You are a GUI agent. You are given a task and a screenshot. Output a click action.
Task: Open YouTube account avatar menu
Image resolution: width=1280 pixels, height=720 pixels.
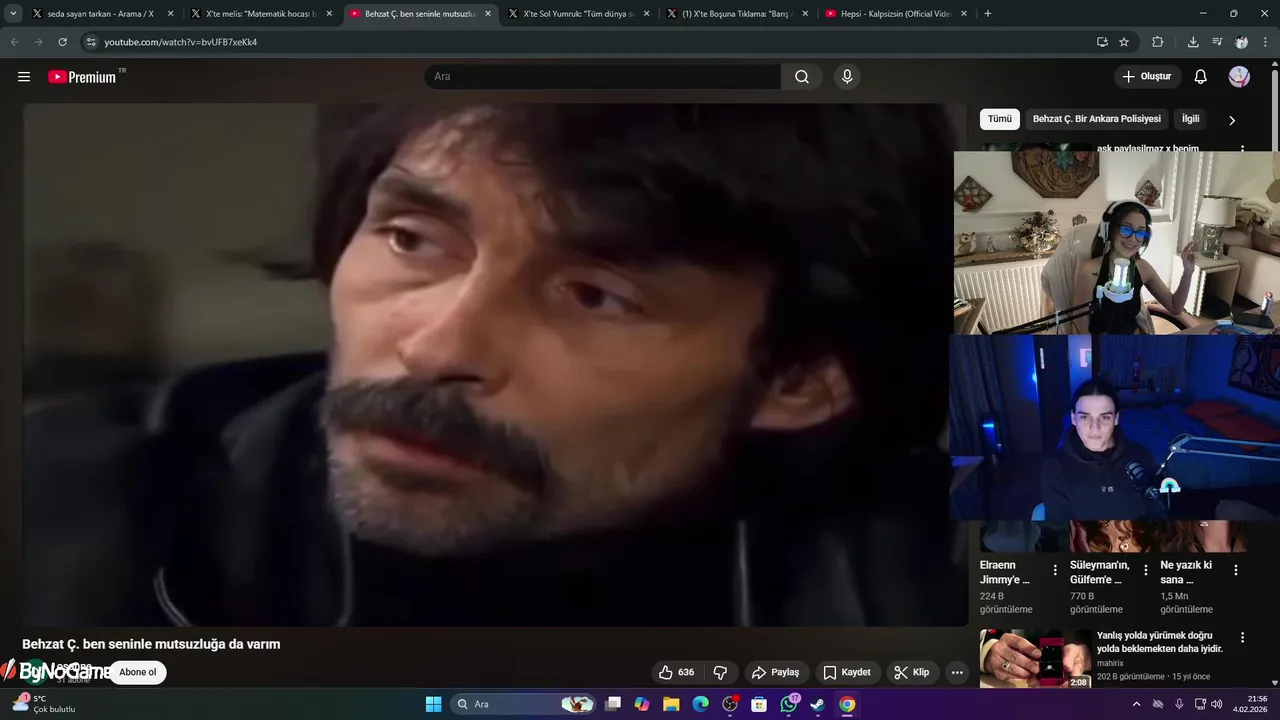tap(1239, 77)
